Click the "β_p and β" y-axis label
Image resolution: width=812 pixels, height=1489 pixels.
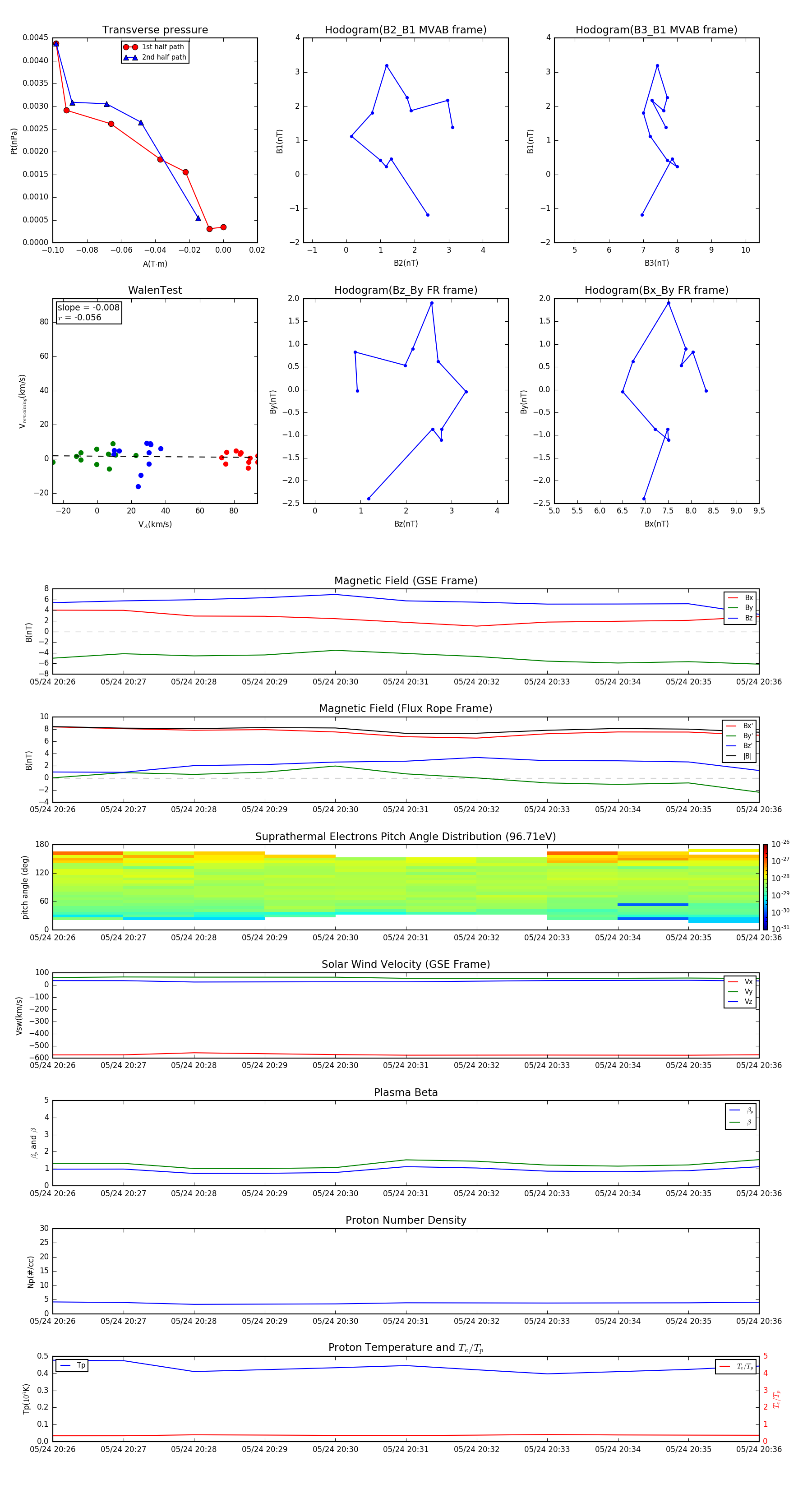point(33,1143)
